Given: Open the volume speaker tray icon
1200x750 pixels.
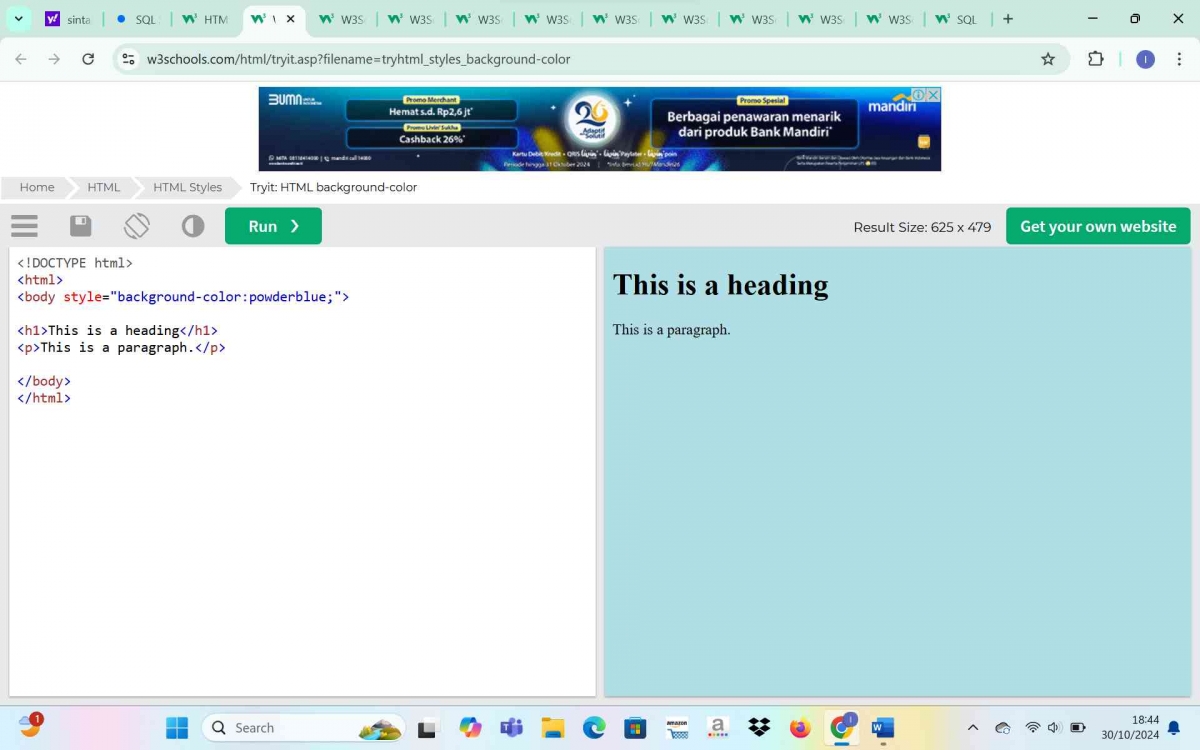Looking at the screenshot, I should click(1055, 727).
